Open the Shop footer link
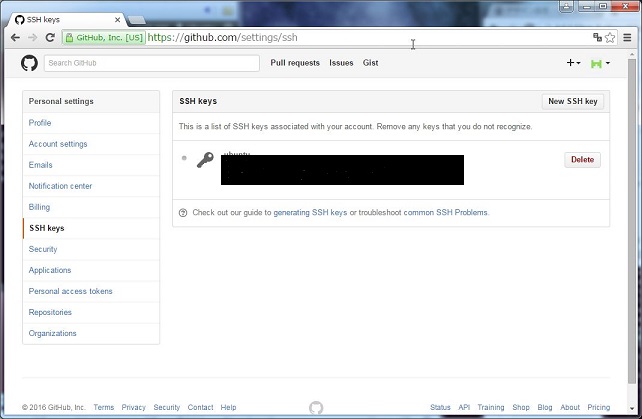Screen dimensions: 642x419 click(x=521, y=408)
